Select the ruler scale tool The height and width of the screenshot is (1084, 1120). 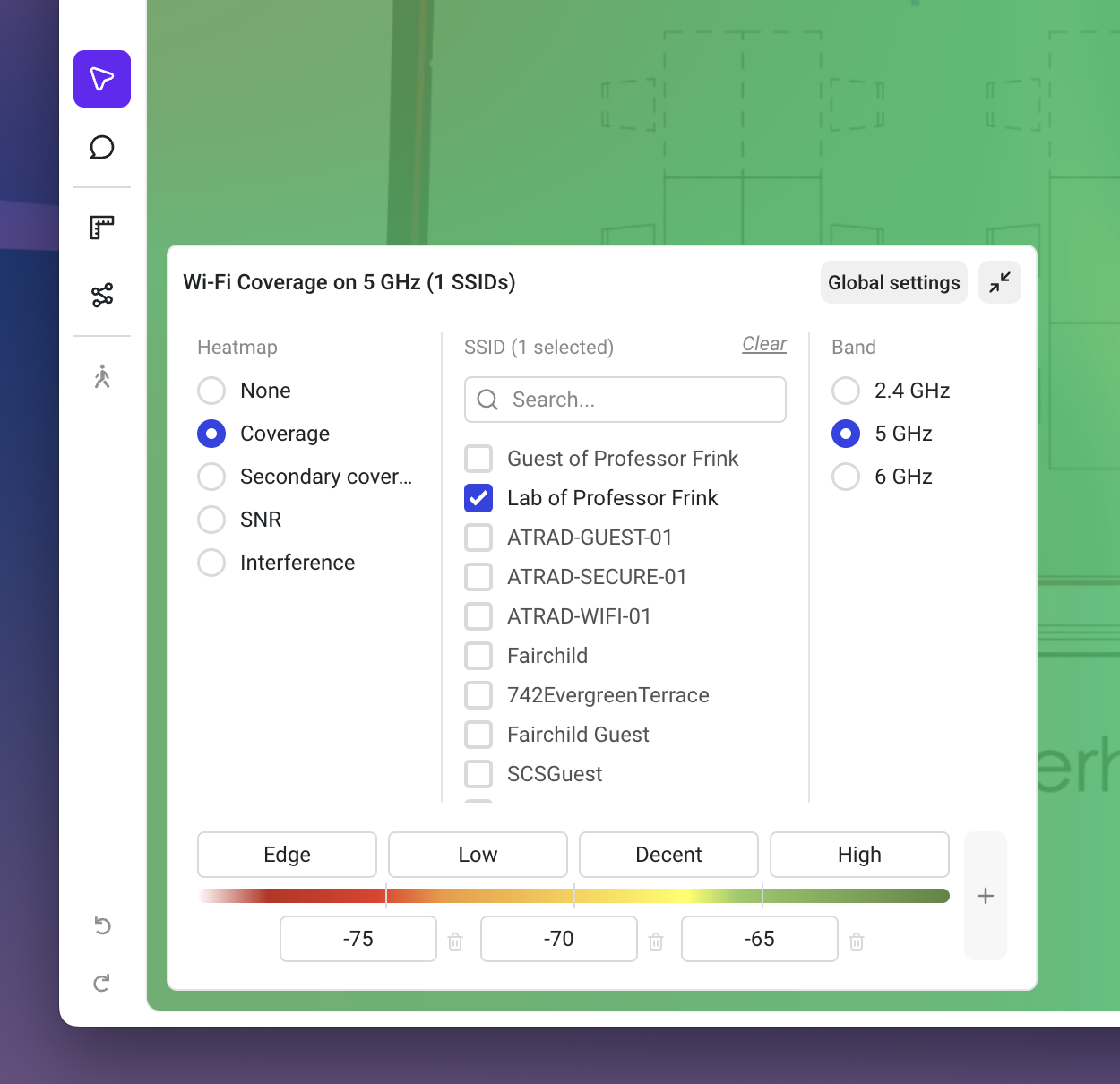[x=102, y=228]
